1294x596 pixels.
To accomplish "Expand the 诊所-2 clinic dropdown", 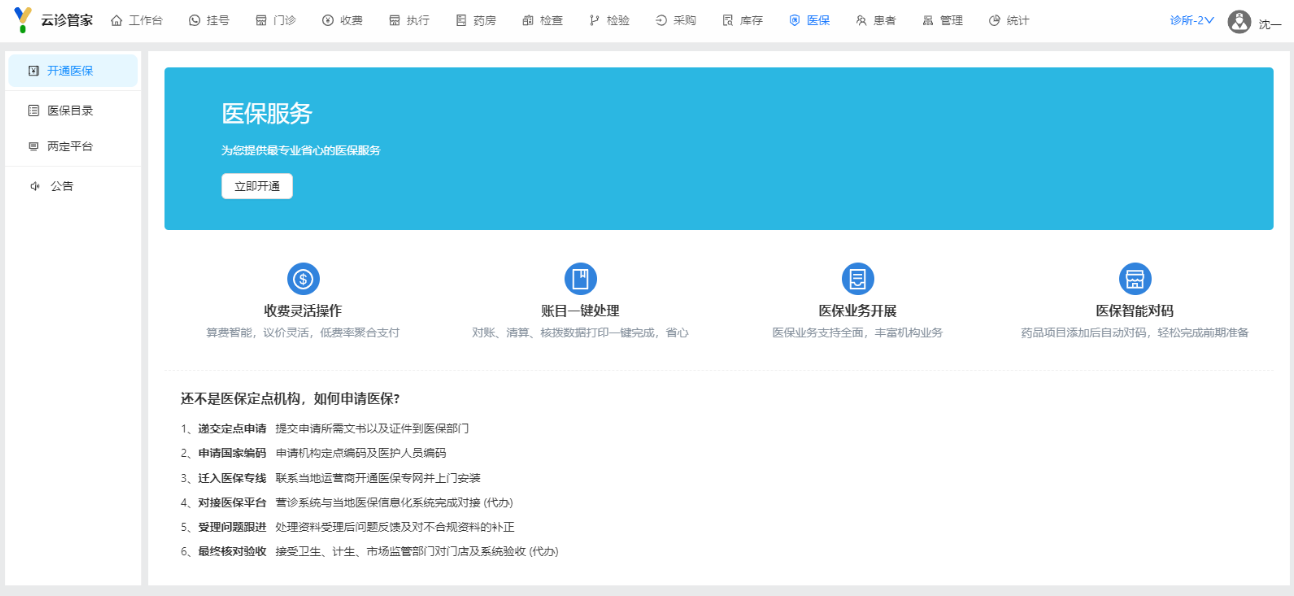I will pos(1192,20).
